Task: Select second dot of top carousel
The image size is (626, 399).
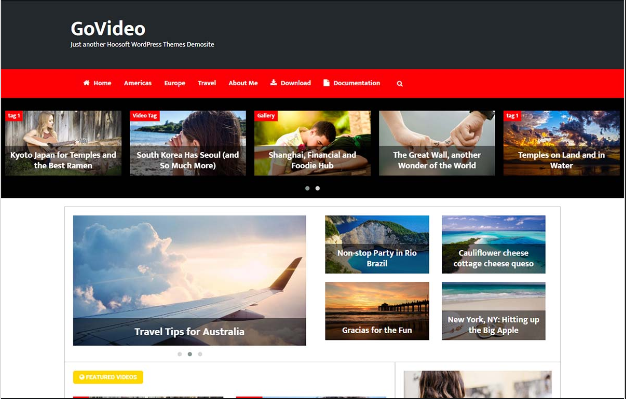Action: point(318,188)
